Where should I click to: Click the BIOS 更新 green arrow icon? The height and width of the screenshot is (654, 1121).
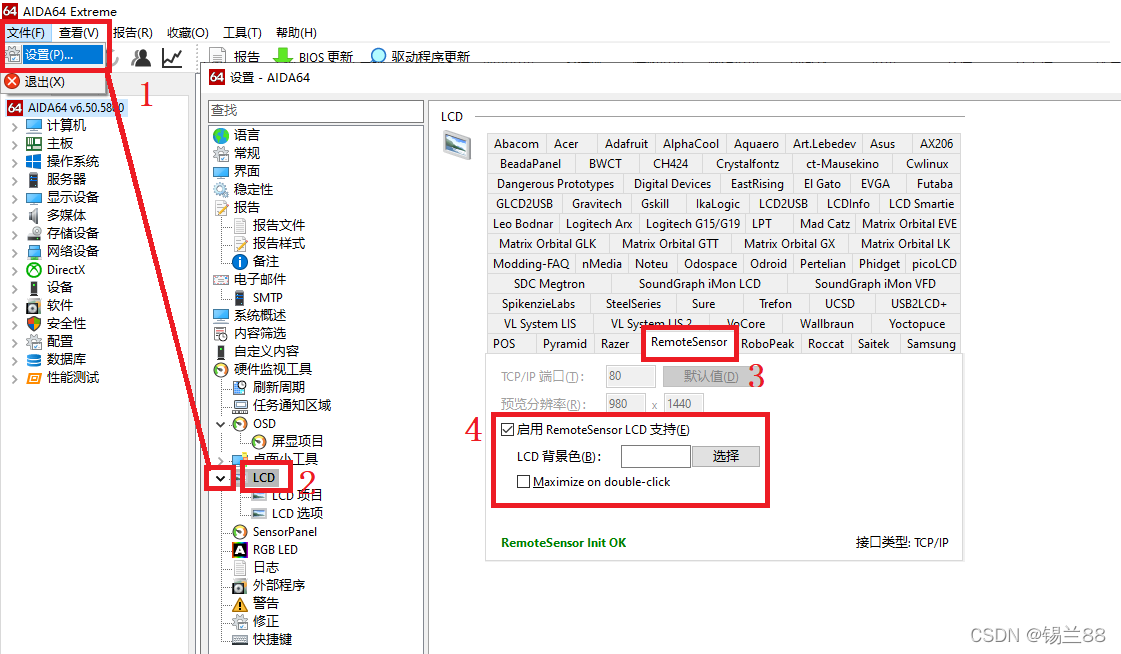283,56
